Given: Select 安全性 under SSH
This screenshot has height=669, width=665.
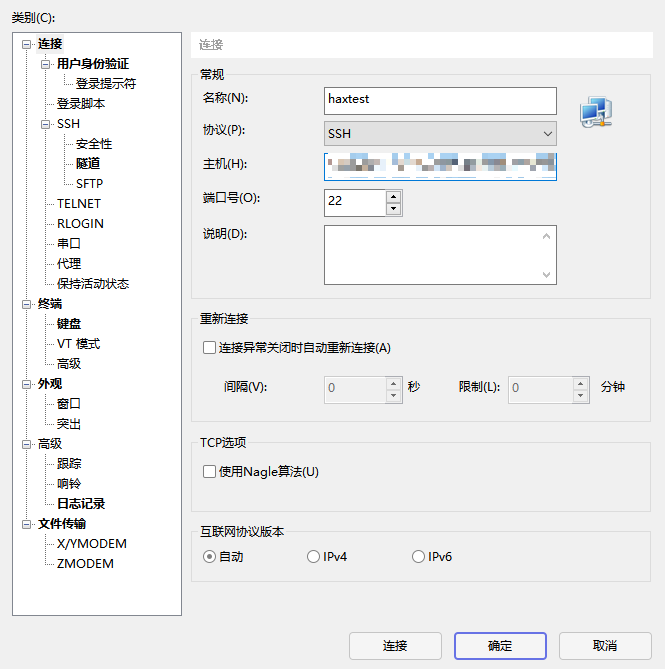Looking at the screenshot, I should click(x=94, y=144).
